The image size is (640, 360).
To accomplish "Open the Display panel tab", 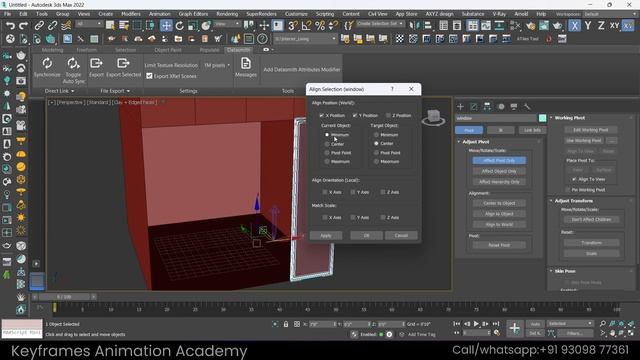I will [x=514, y=107].
